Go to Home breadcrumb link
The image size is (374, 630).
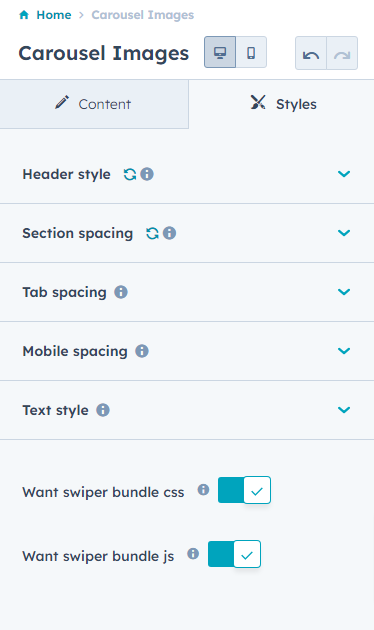[54, 15]
